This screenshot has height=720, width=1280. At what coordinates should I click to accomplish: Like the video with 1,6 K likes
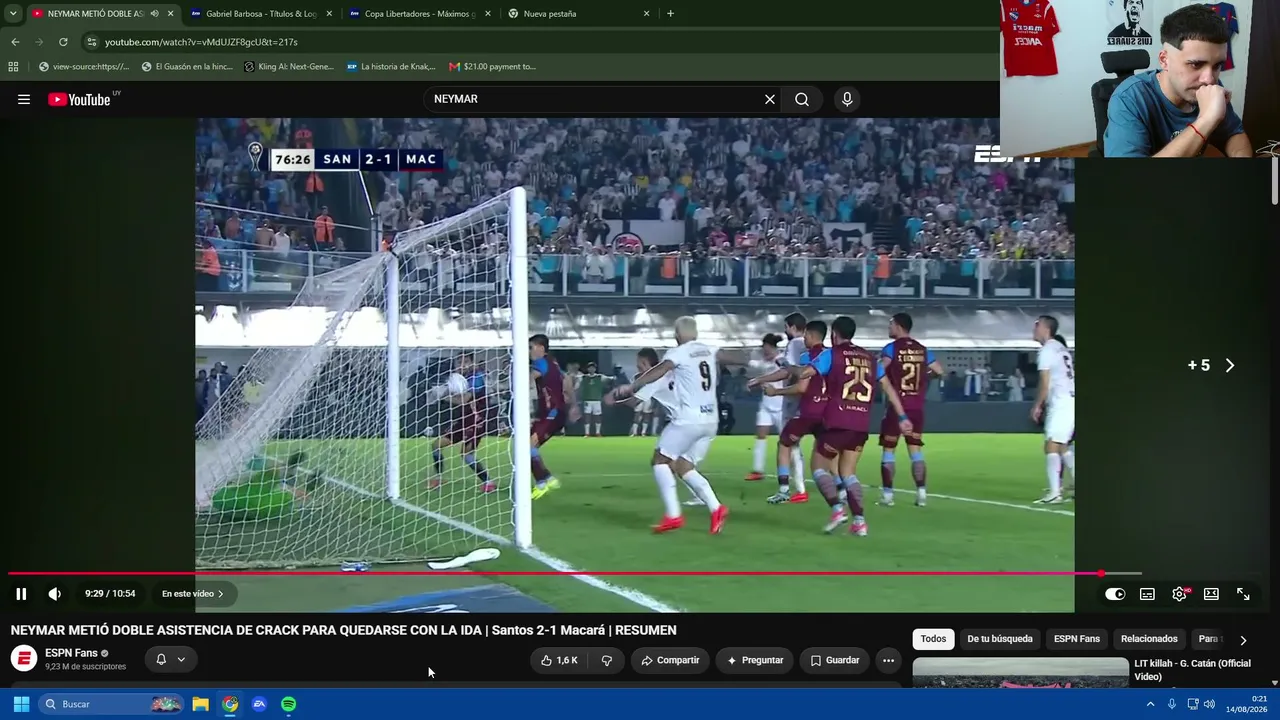(560, 660)
